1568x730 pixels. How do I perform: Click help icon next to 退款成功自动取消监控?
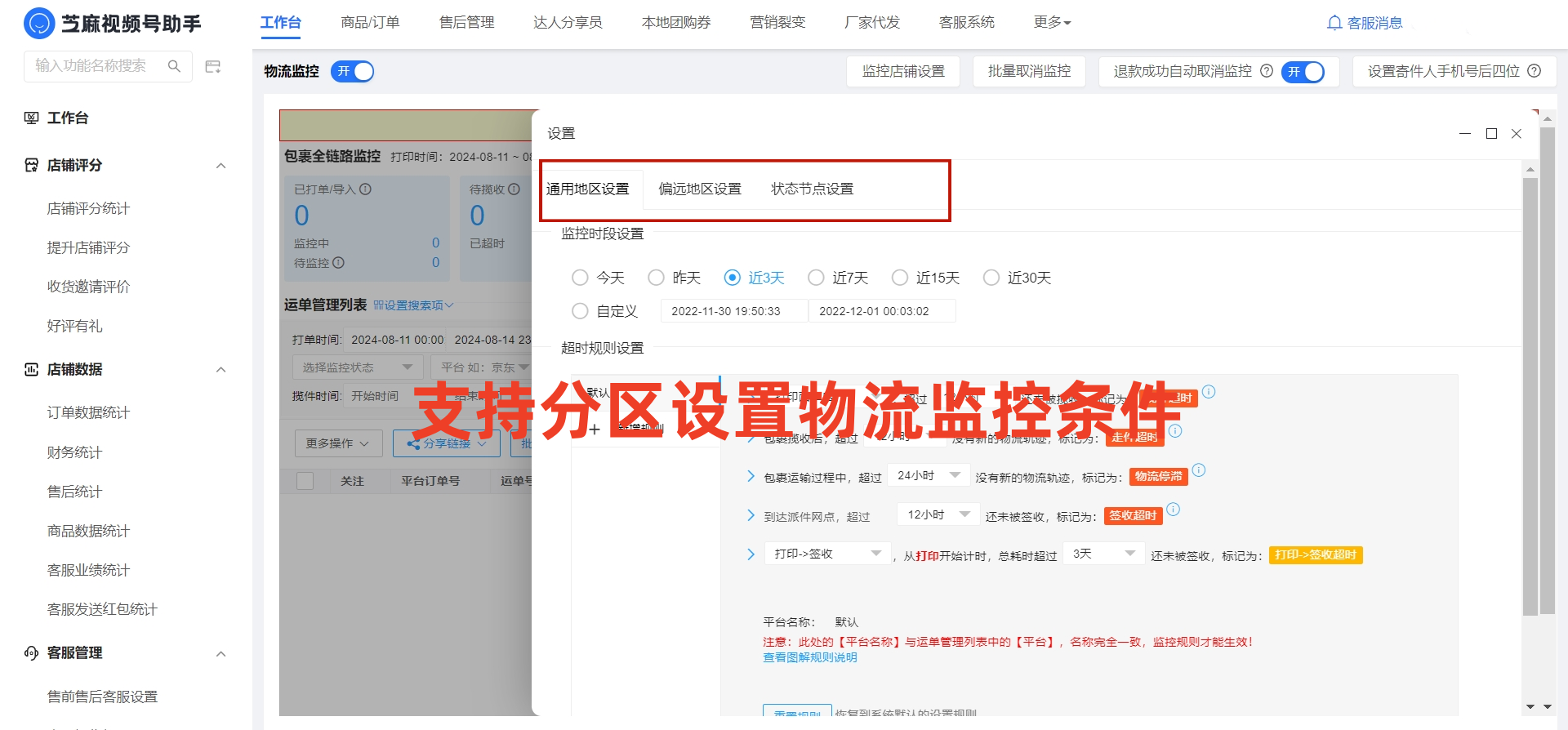[x=1267, y=71]
